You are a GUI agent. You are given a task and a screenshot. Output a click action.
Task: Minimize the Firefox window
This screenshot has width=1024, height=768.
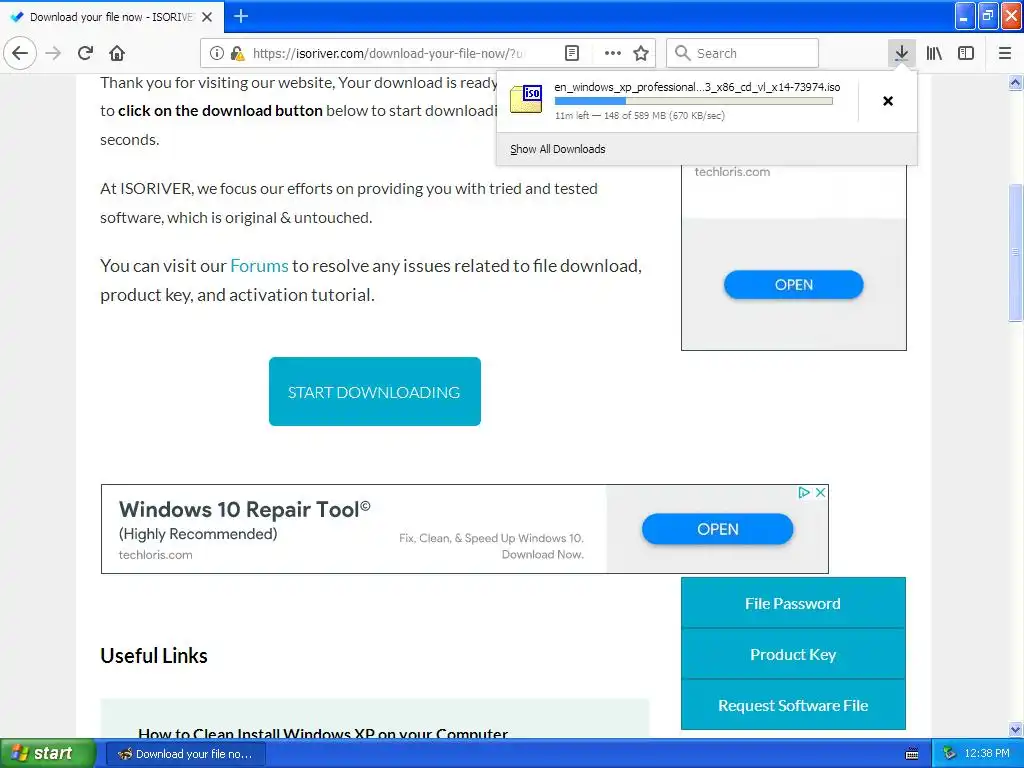tap(965, 16)
